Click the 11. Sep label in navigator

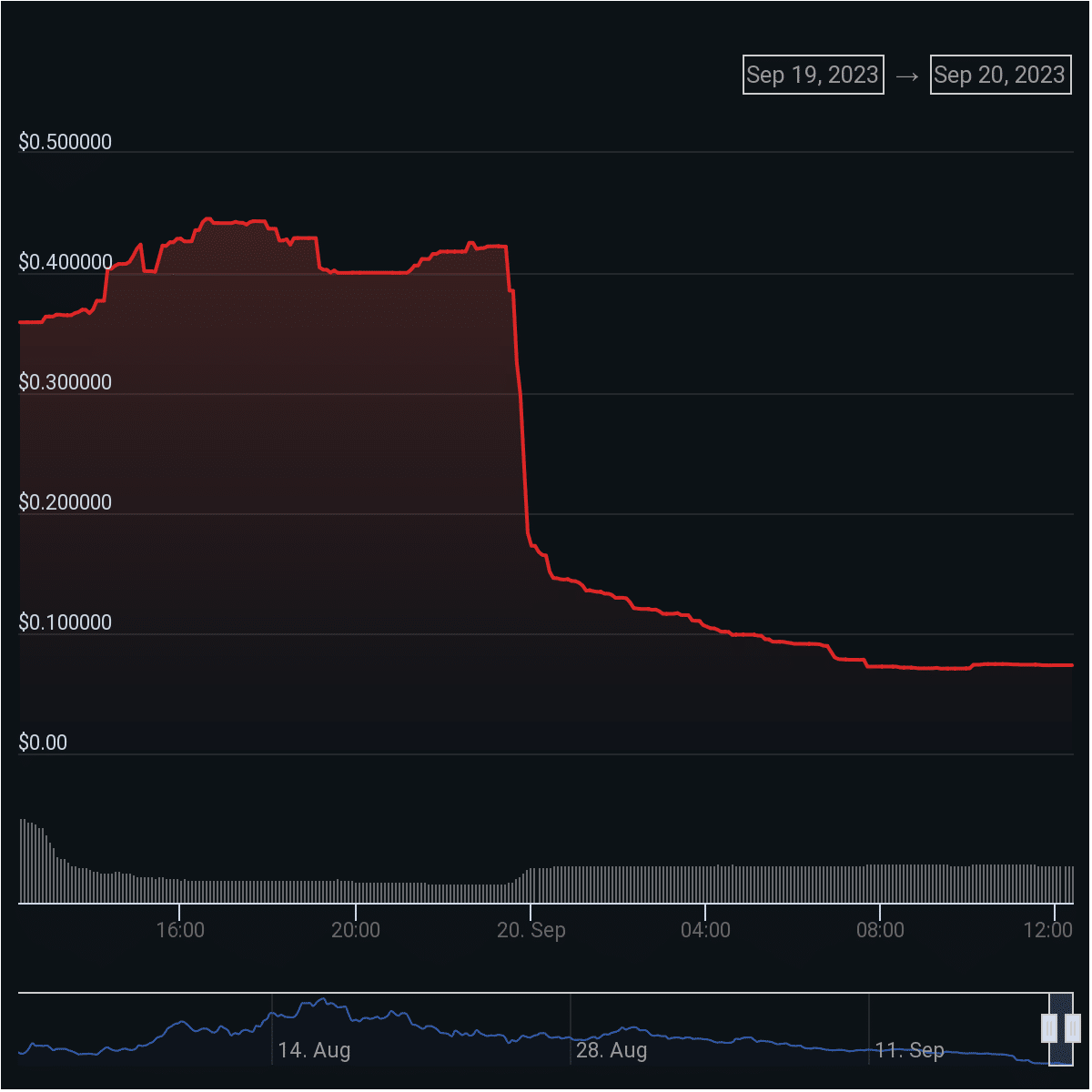pyautogui.click(x=910, y=1050)
